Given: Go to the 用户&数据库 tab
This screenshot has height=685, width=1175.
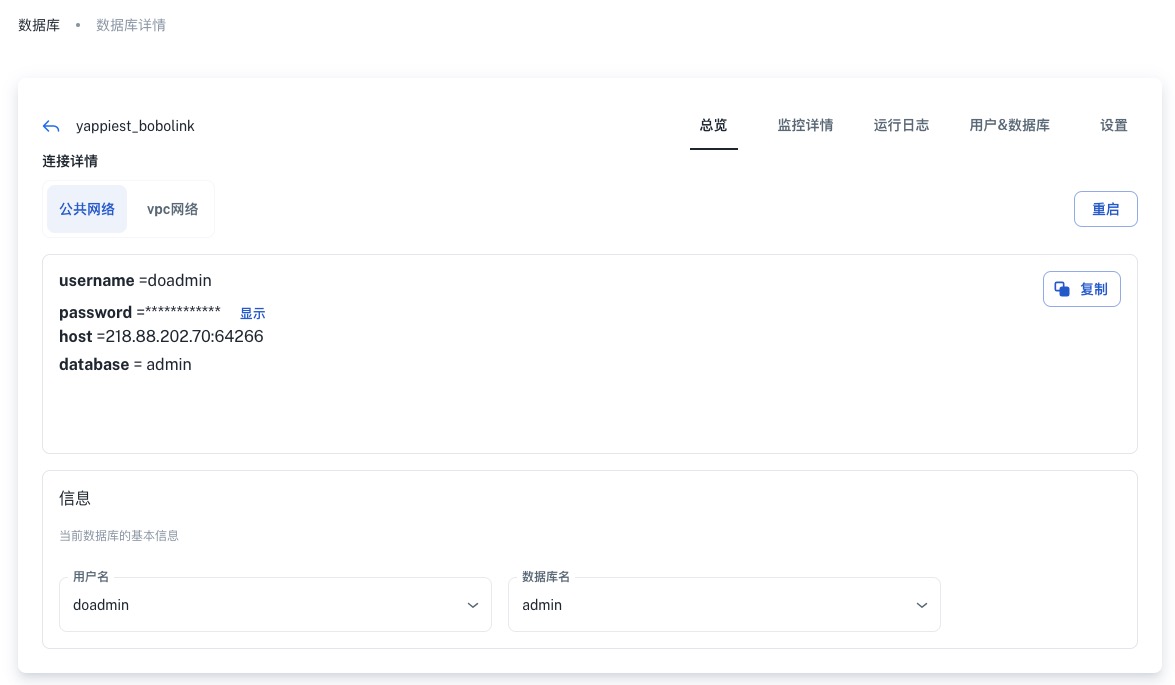Looking at the screenshot, I should [1009, 126].
